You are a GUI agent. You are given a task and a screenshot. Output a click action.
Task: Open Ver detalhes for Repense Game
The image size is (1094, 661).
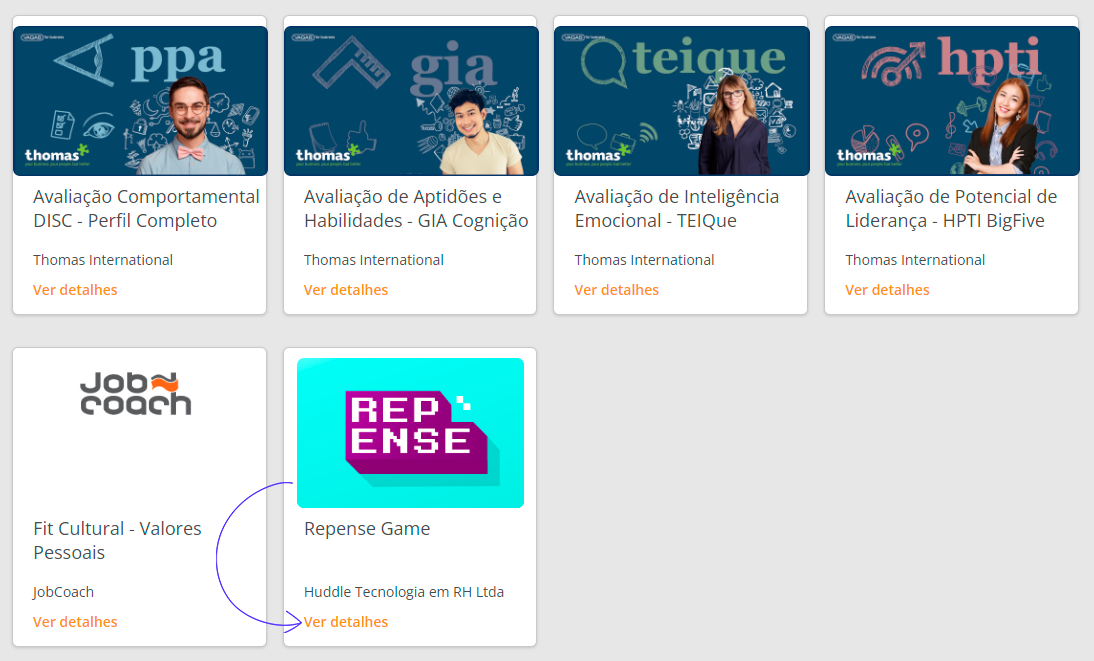[x=345, y=622]
